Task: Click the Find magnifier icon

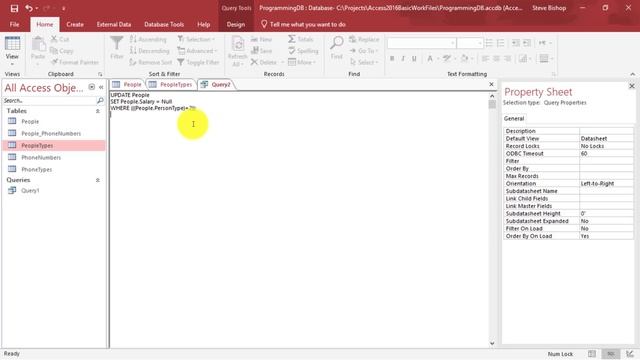Action: coord(337,43)
